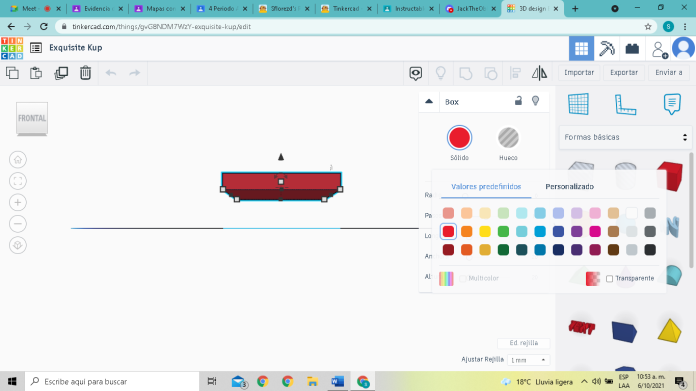Click the FRONTAL view cube
696x391 pixels.
[32, 118]
